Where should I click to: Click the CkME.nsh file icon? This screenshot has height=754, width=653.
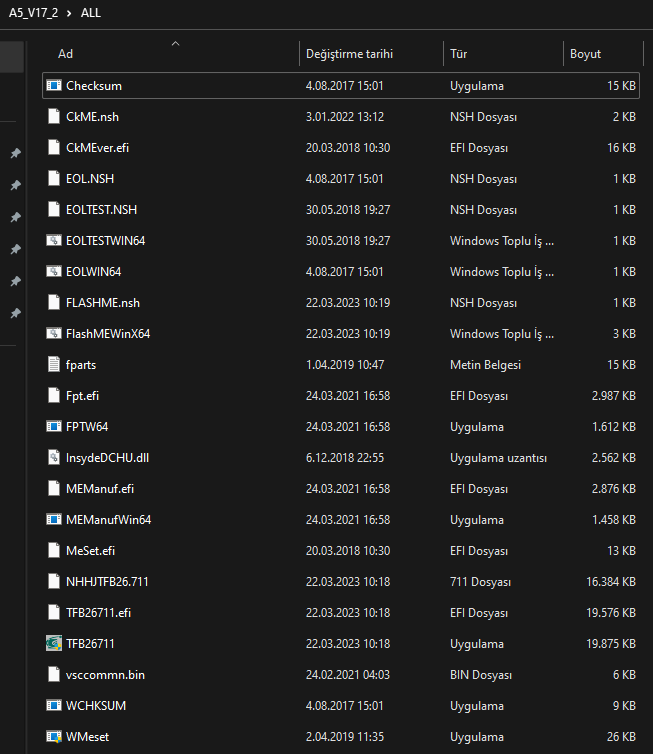(x=54, y=116)
